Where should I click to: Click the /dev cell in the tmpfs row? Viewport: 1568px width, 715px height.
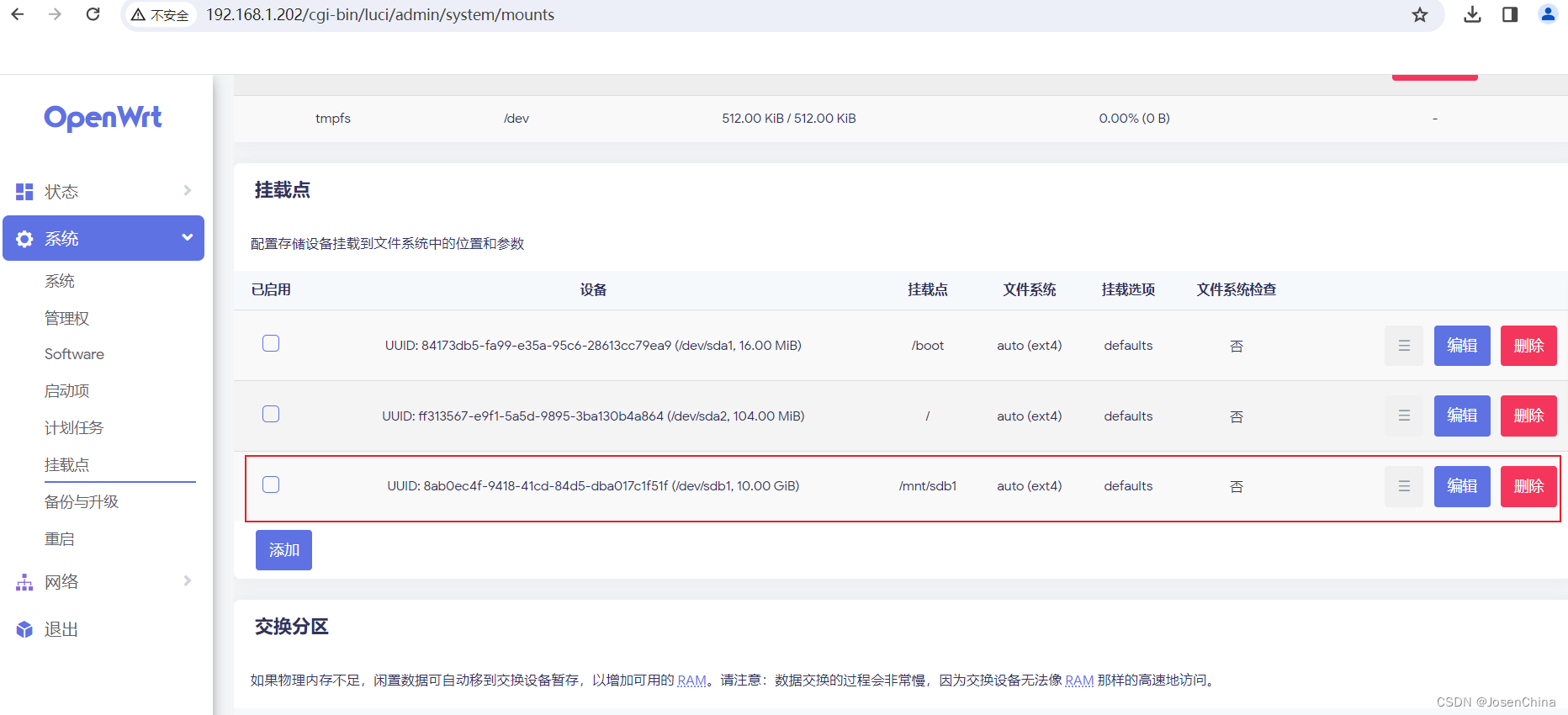[x=516, y=119]
